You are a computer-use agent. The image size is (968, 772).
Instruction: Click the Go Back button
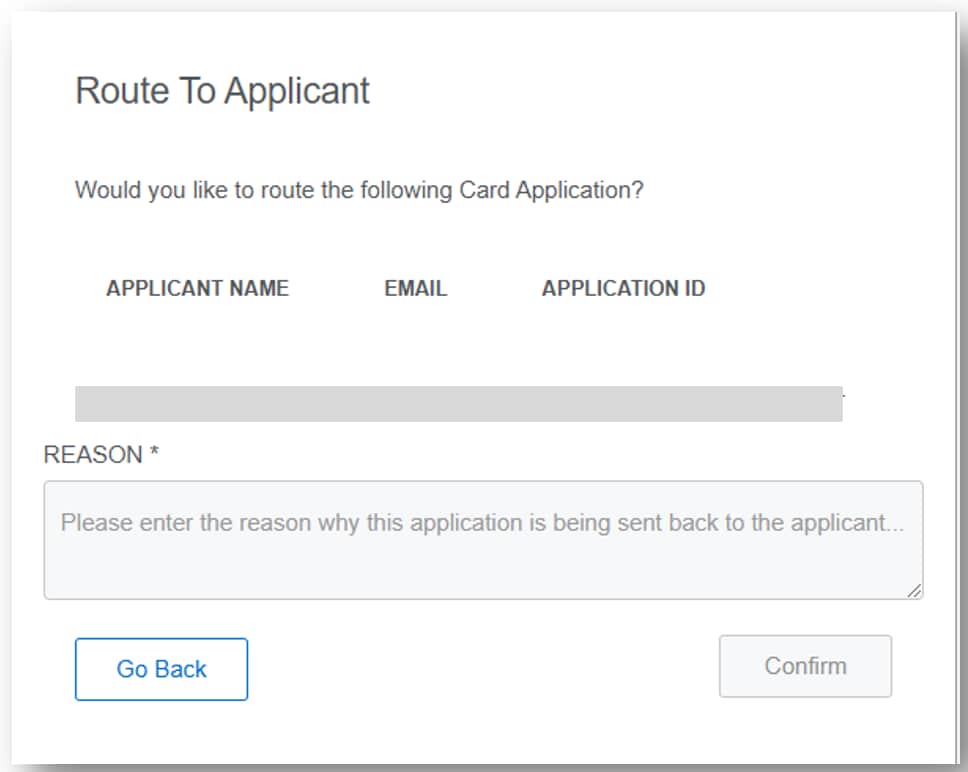[x=161, y=669]
